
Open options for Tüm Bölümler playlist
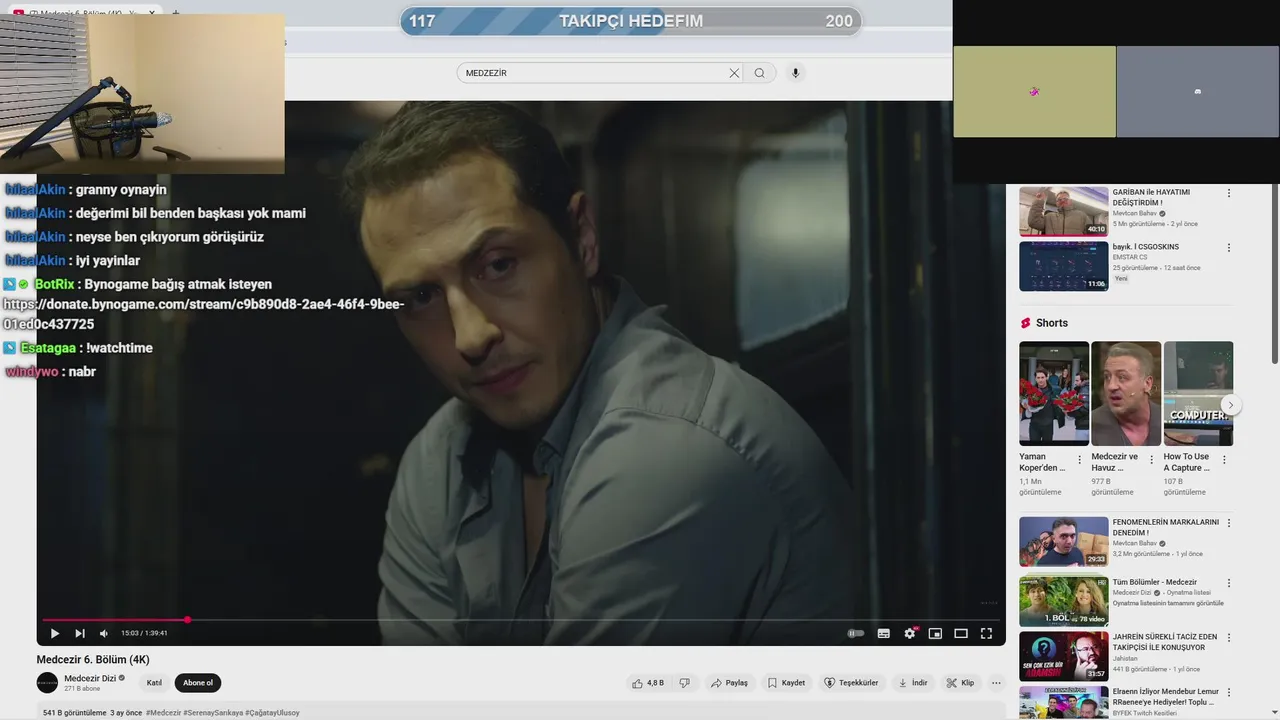[x=1229, y=583]
